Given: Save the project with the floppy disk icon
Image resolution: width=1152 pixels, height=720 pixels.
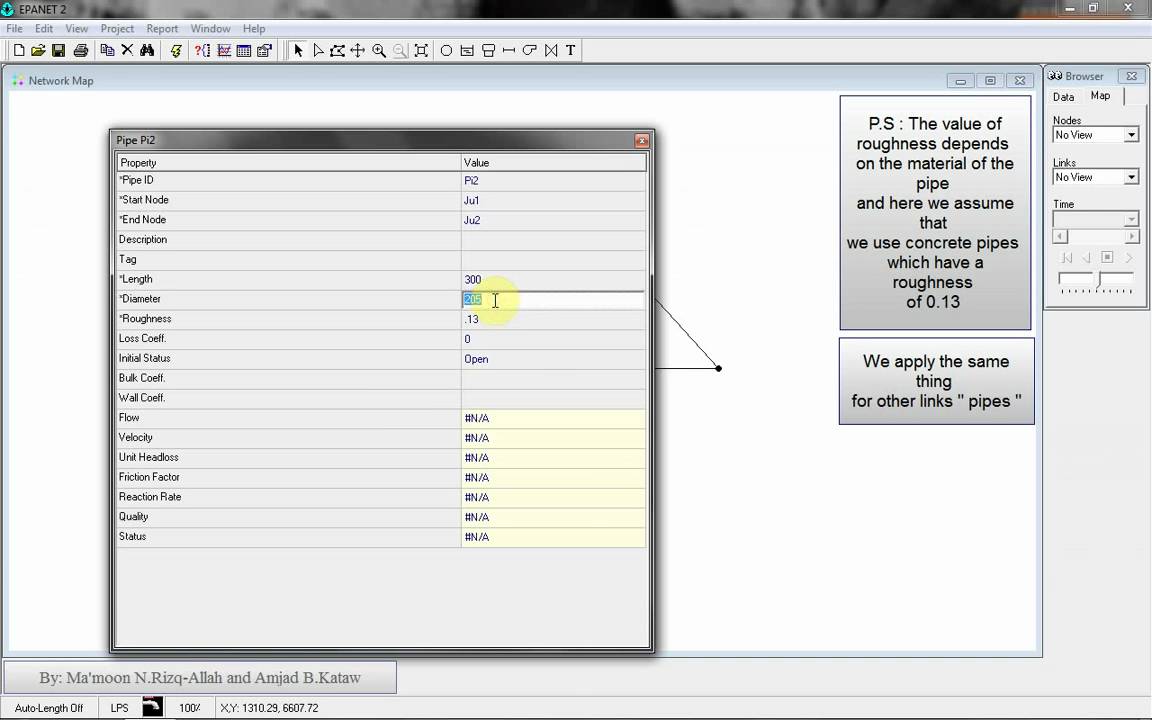Looking at the screenshot, I should pos(58,51).
